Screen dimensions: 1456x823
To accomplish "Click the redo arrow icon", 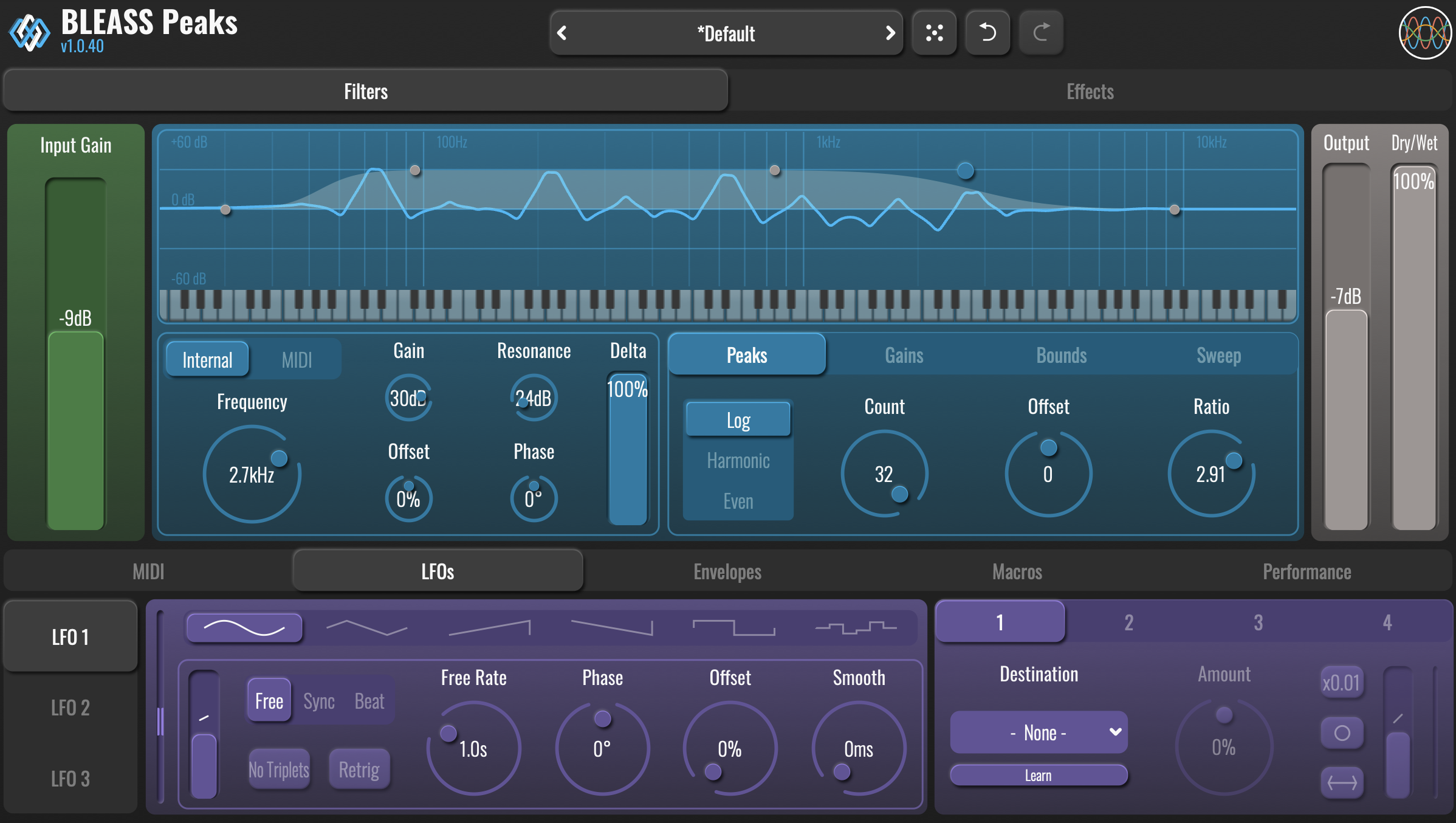I will point(1042,33).
